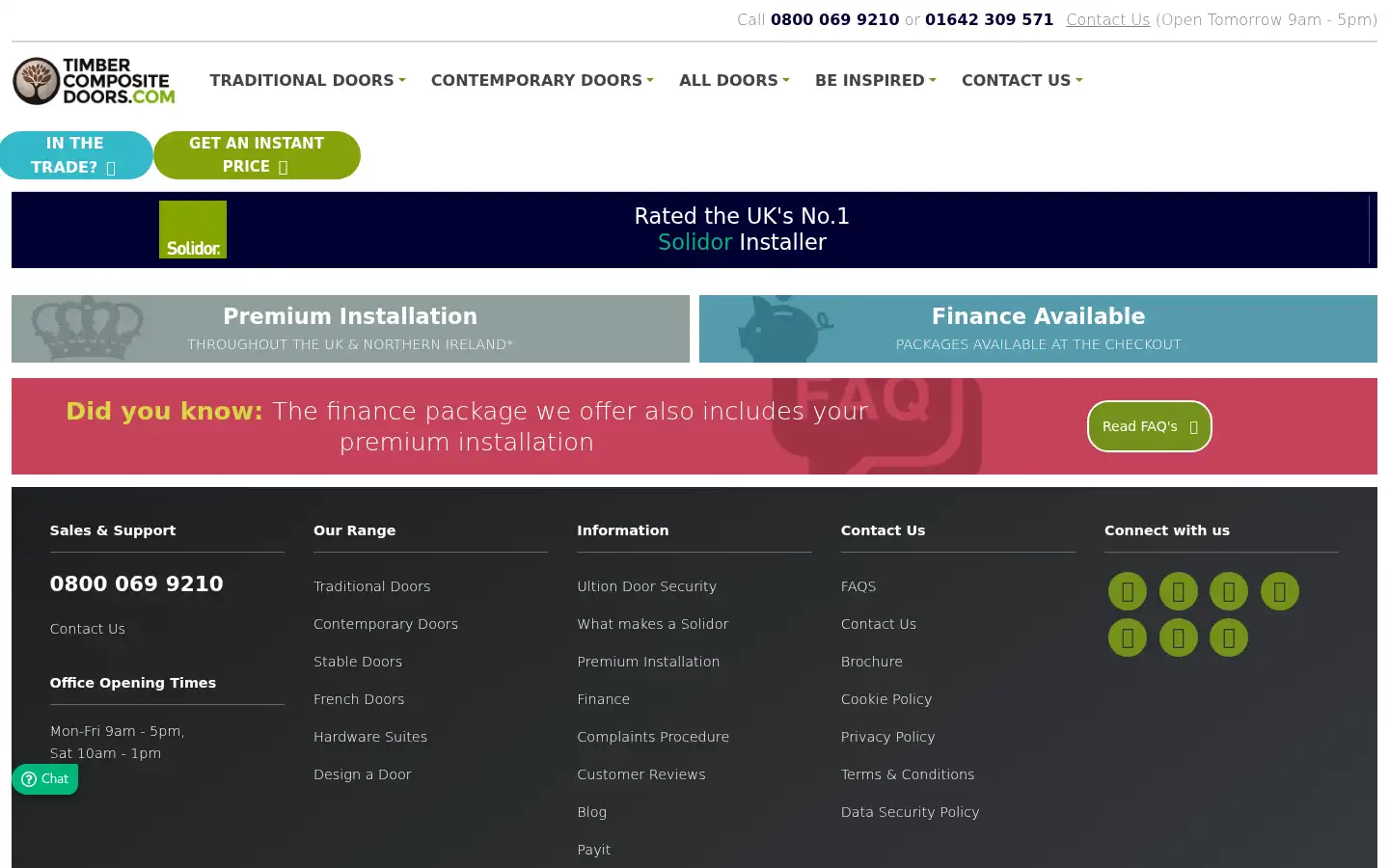
Task: Click Get An Instant Price button
Action: [257, 155]
